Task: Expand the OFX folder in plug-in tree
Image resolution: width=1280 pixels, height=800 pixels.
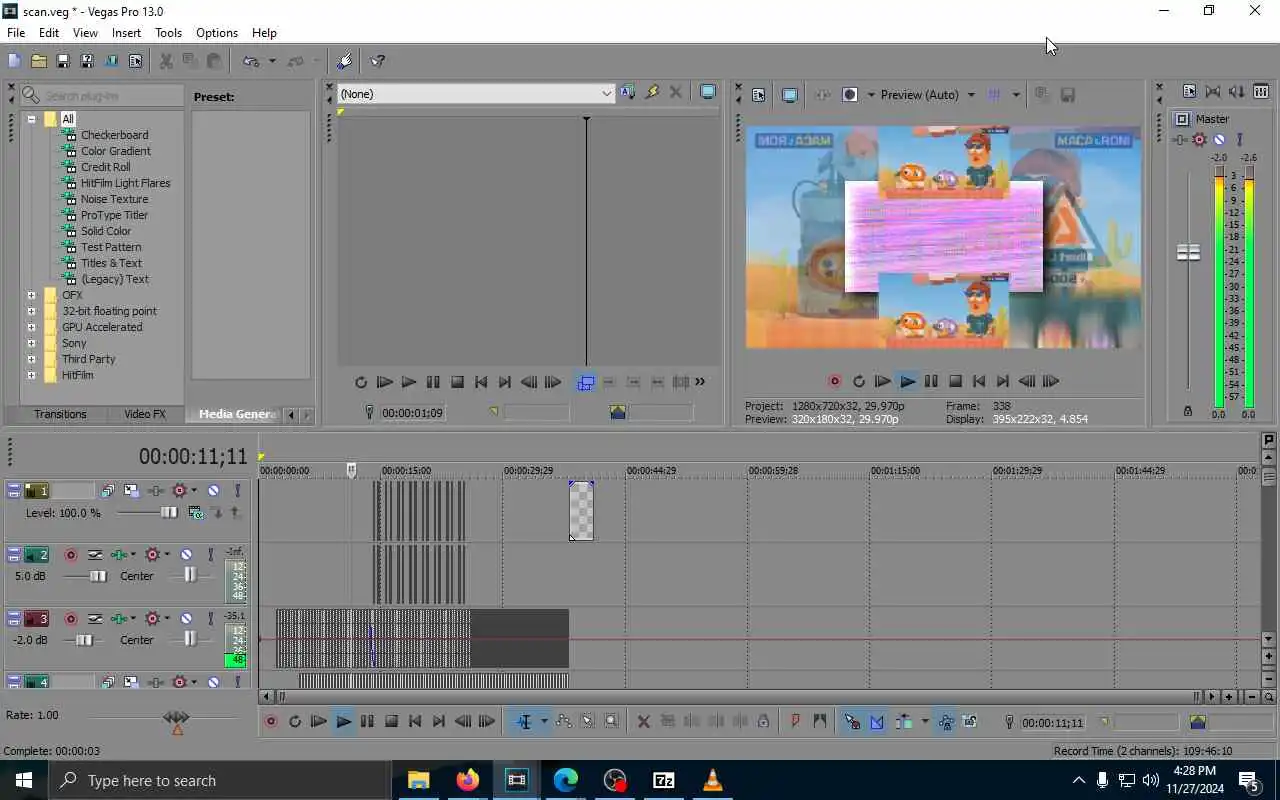Action: [x=31, y=295]
